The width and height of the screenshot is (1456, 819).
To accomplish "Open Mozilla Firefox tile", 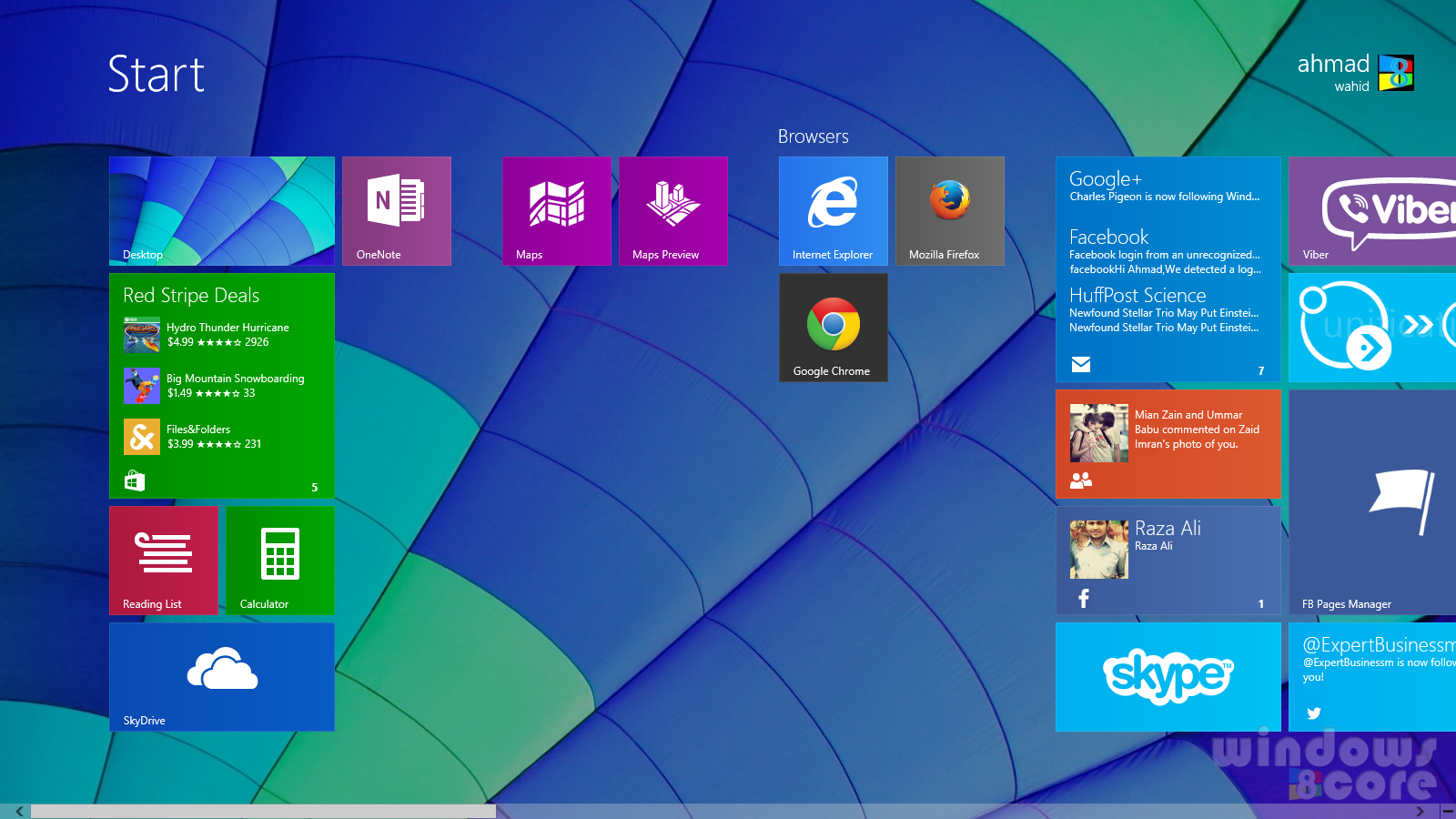I will tap(949, 211).
